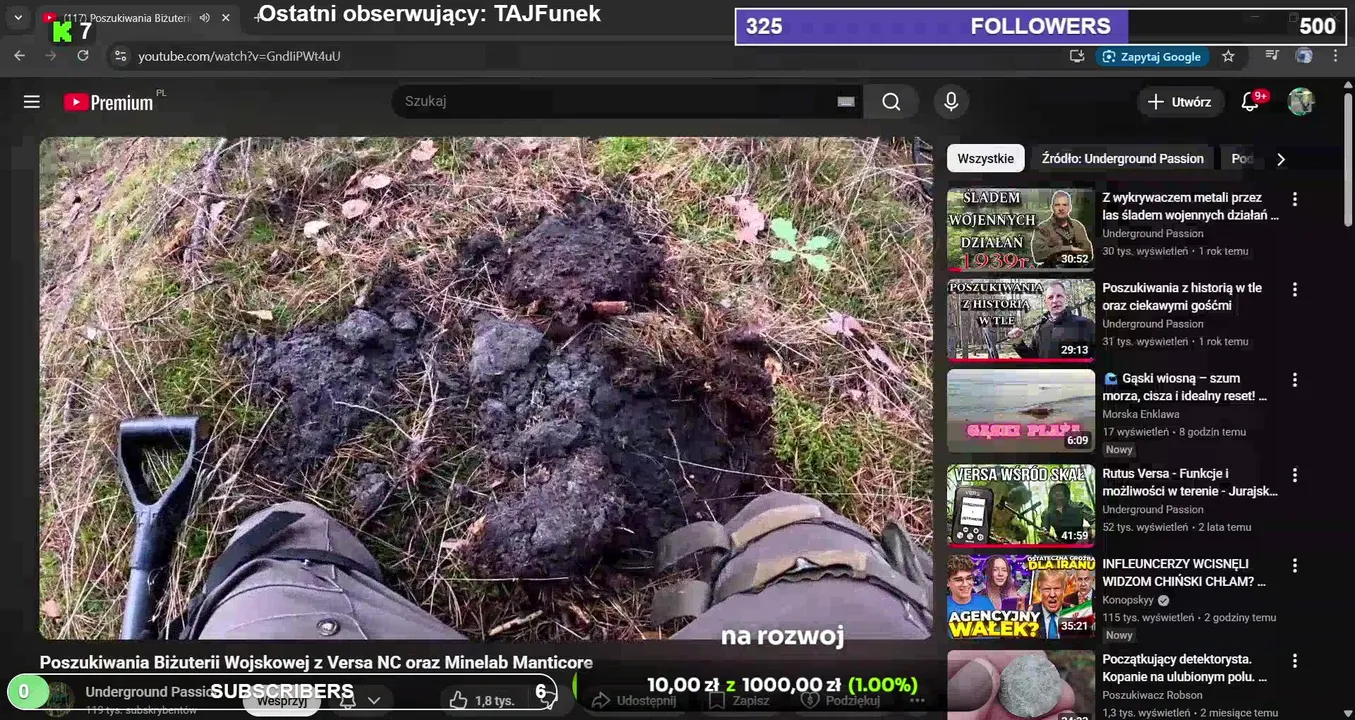Viewport: 1355px width, 720px height.
Task: Open the browser media controls icon
Action: tap(1272, 56)
